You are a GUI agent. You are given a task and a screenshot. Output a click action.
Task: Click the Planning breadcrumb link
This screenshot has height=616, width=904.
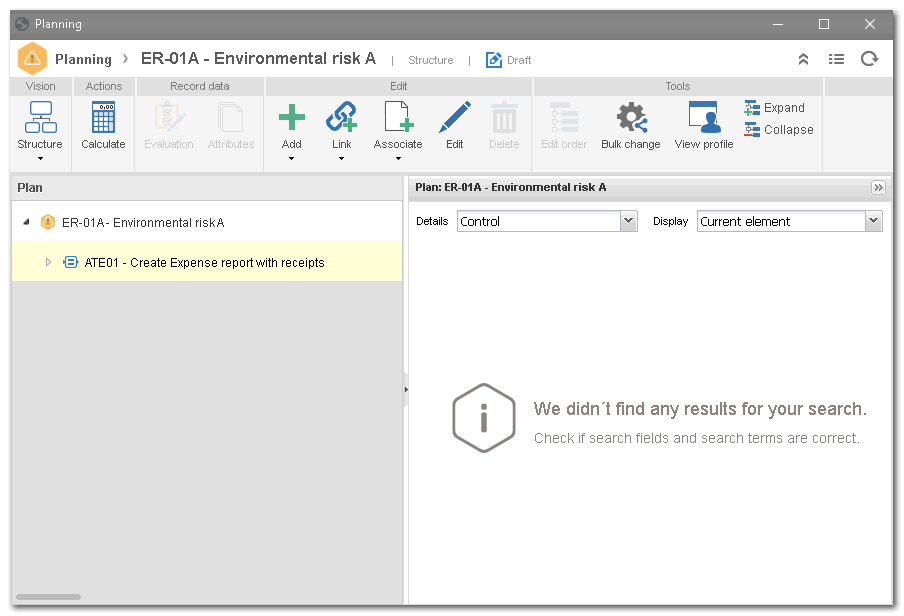coord(84,59)
